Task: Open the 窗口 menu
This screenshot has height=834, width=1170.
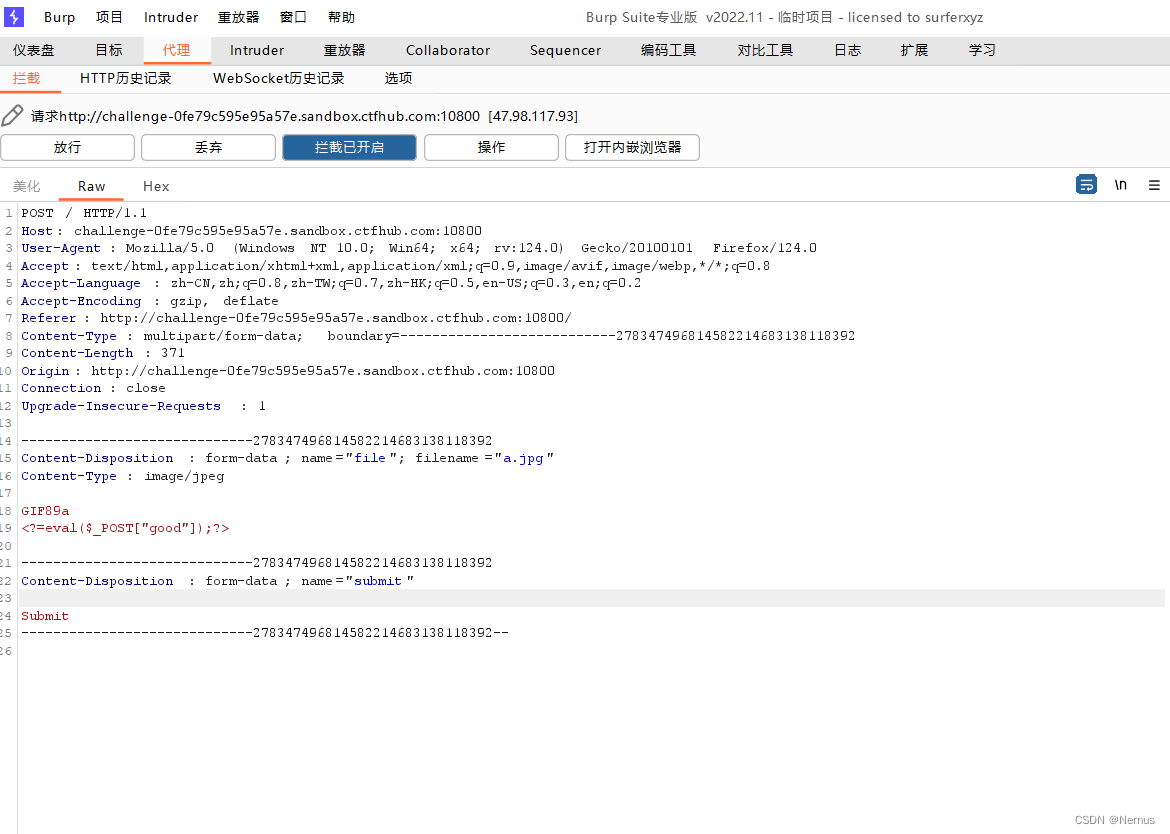Action: click(293, 17)
